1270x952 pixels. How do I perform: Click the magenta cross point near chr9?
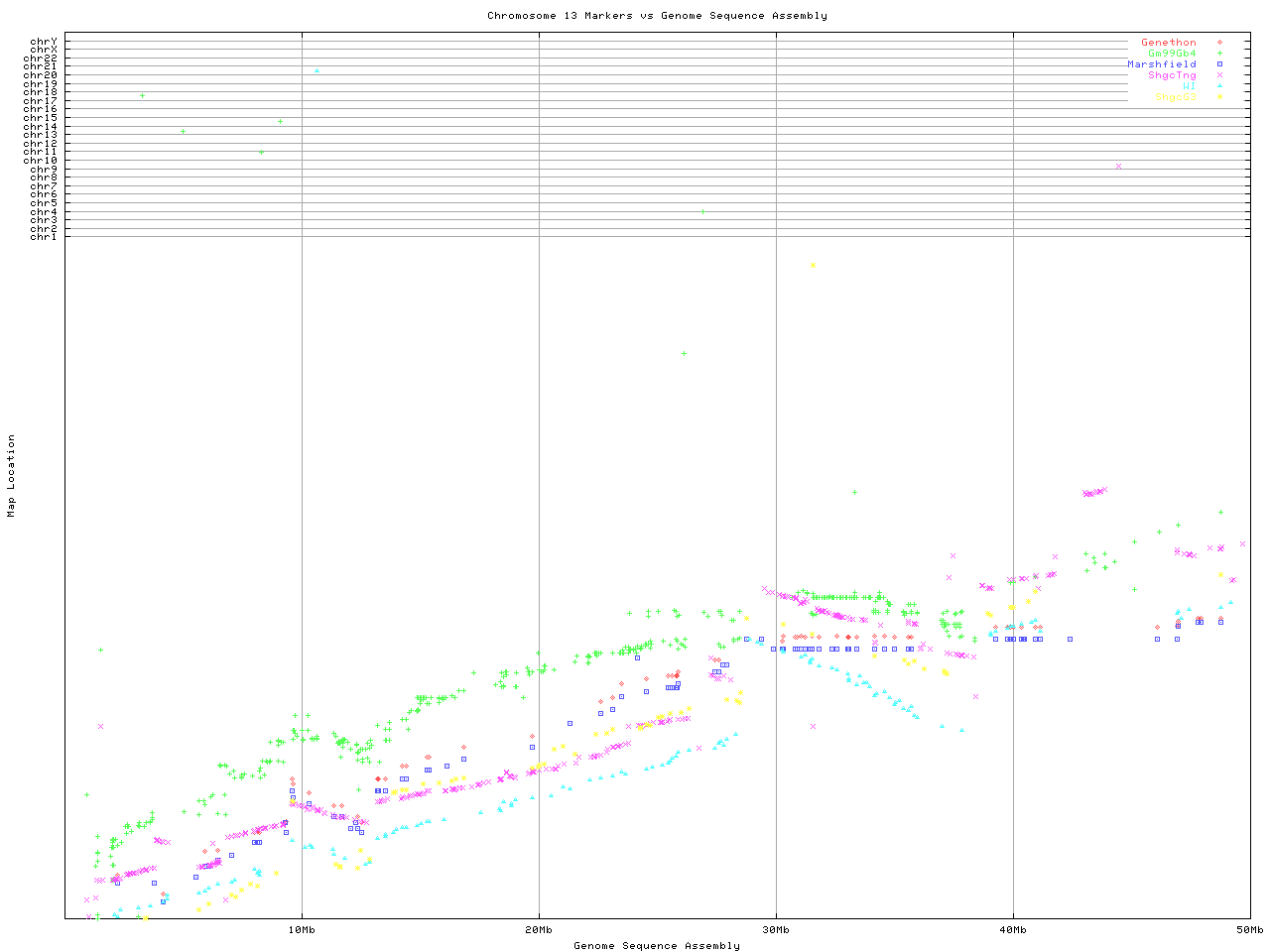tap(1118, 167)
